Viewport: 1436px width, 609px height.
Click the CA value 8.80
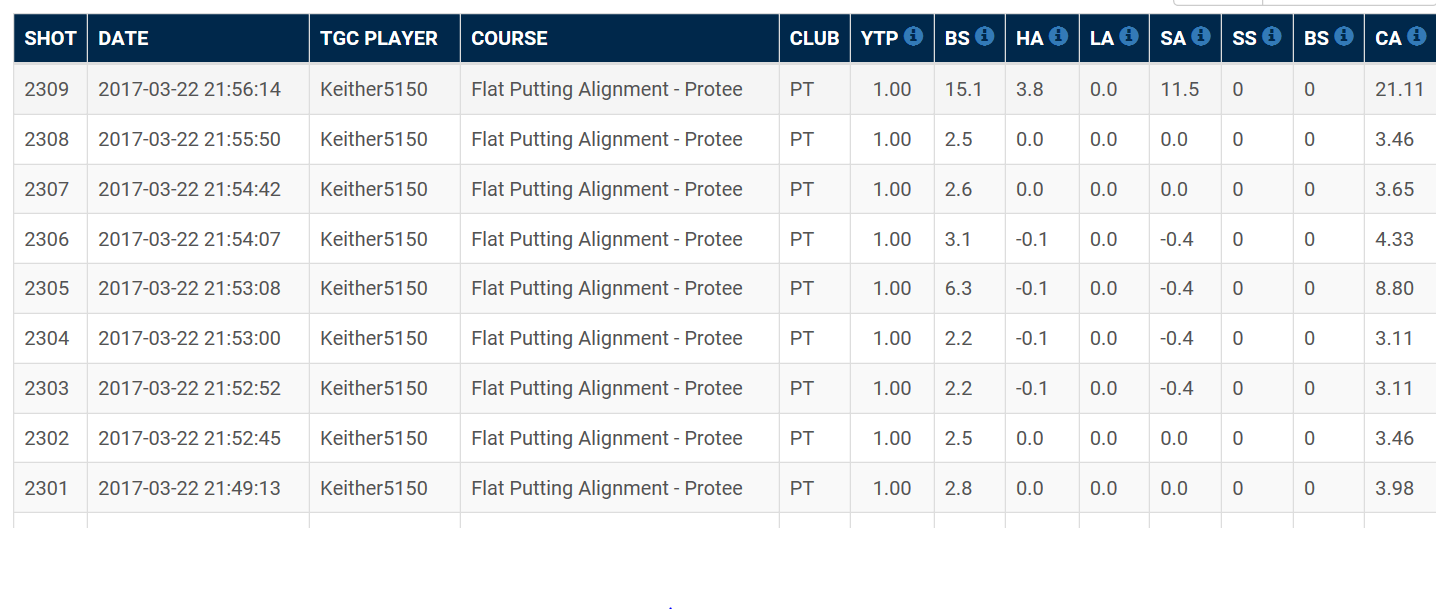pyautogui.click(x=1394, y=288)
